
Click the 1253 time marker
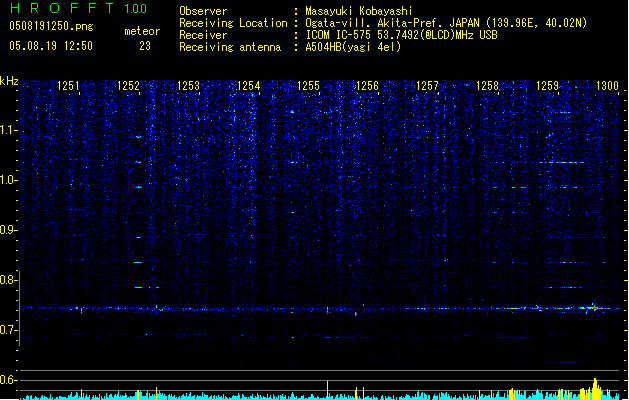(x=188, y=86)
